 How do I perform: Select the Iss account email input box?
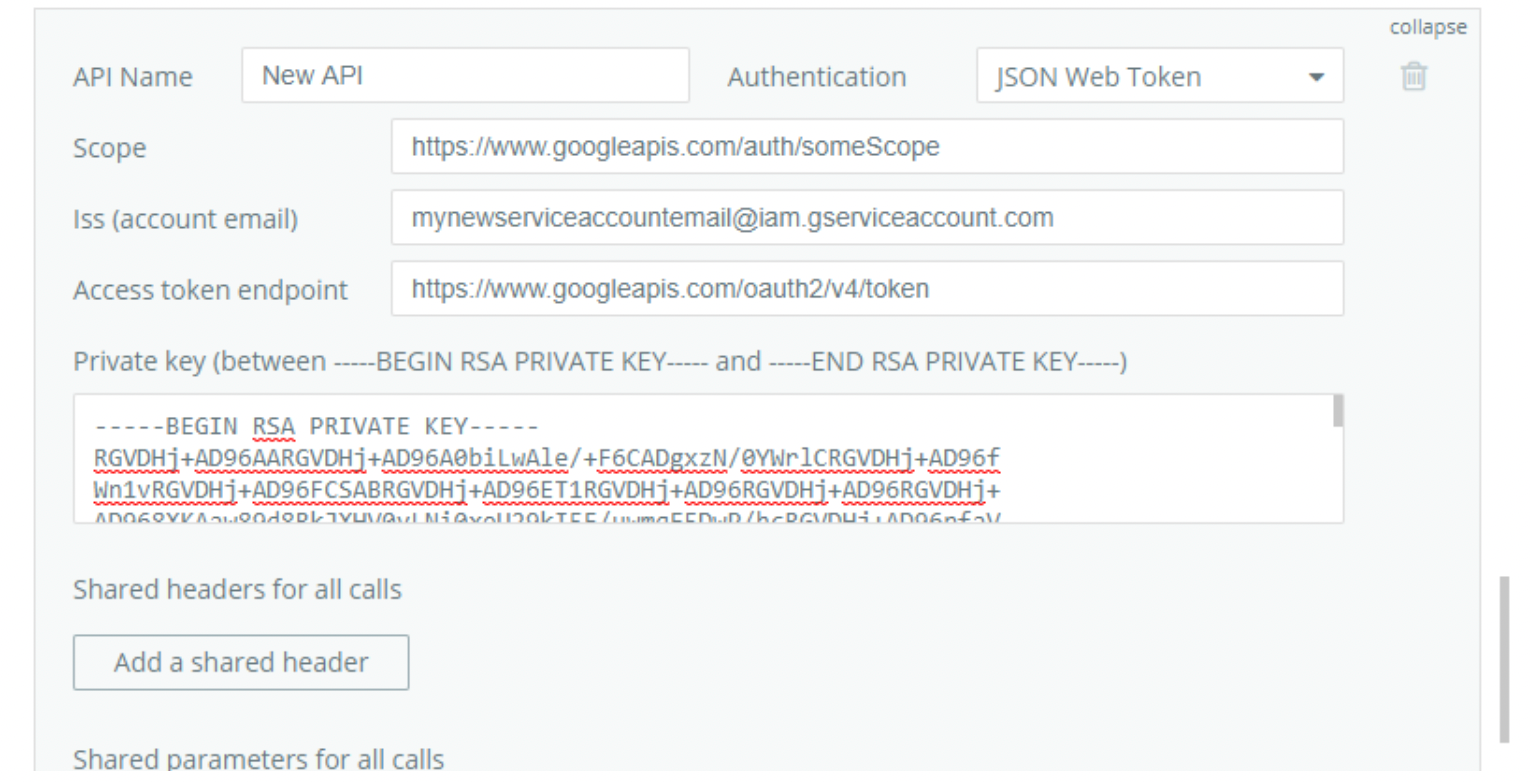click(x=867, y=218)
